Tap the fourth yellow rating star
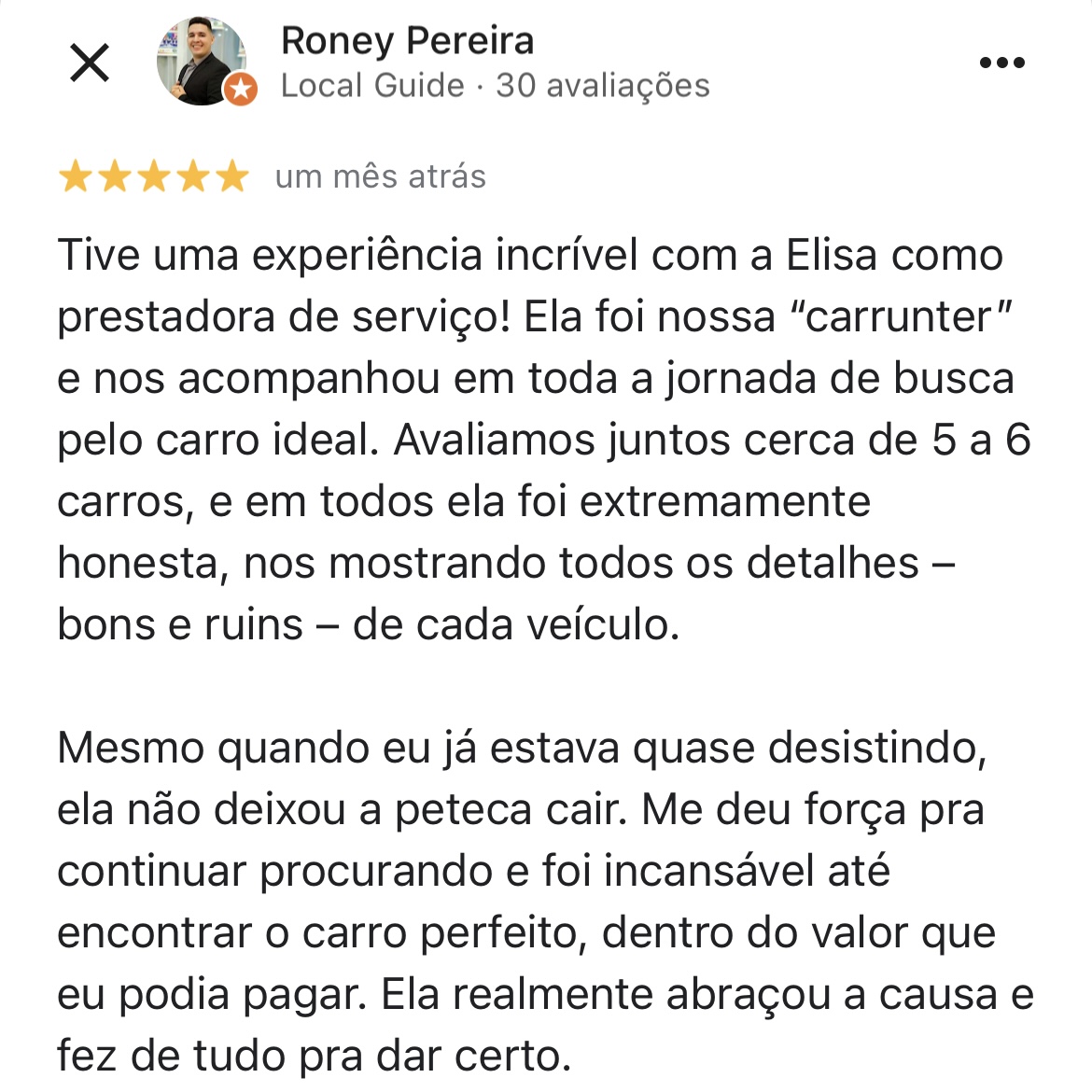The image size is (1092, 1092). [x=193, y=175]
